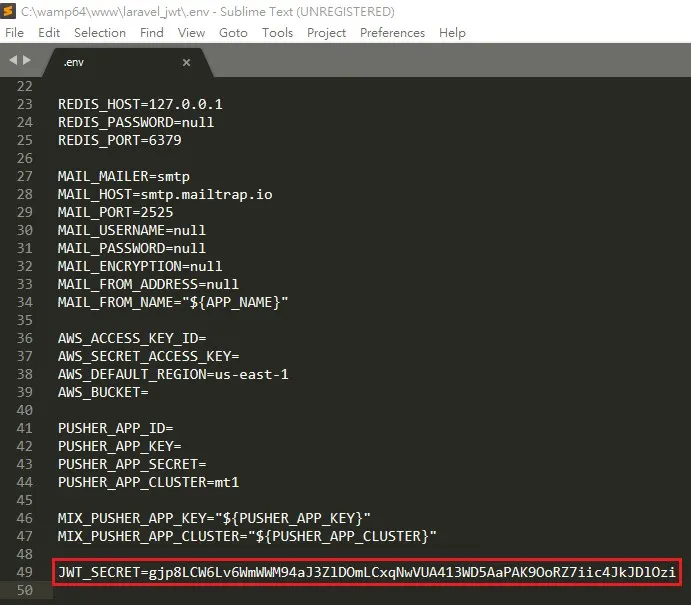This screenshot has width=691, height=605.
Task: Click line MAIL_PORT=2525
Action: click(115, 212)
